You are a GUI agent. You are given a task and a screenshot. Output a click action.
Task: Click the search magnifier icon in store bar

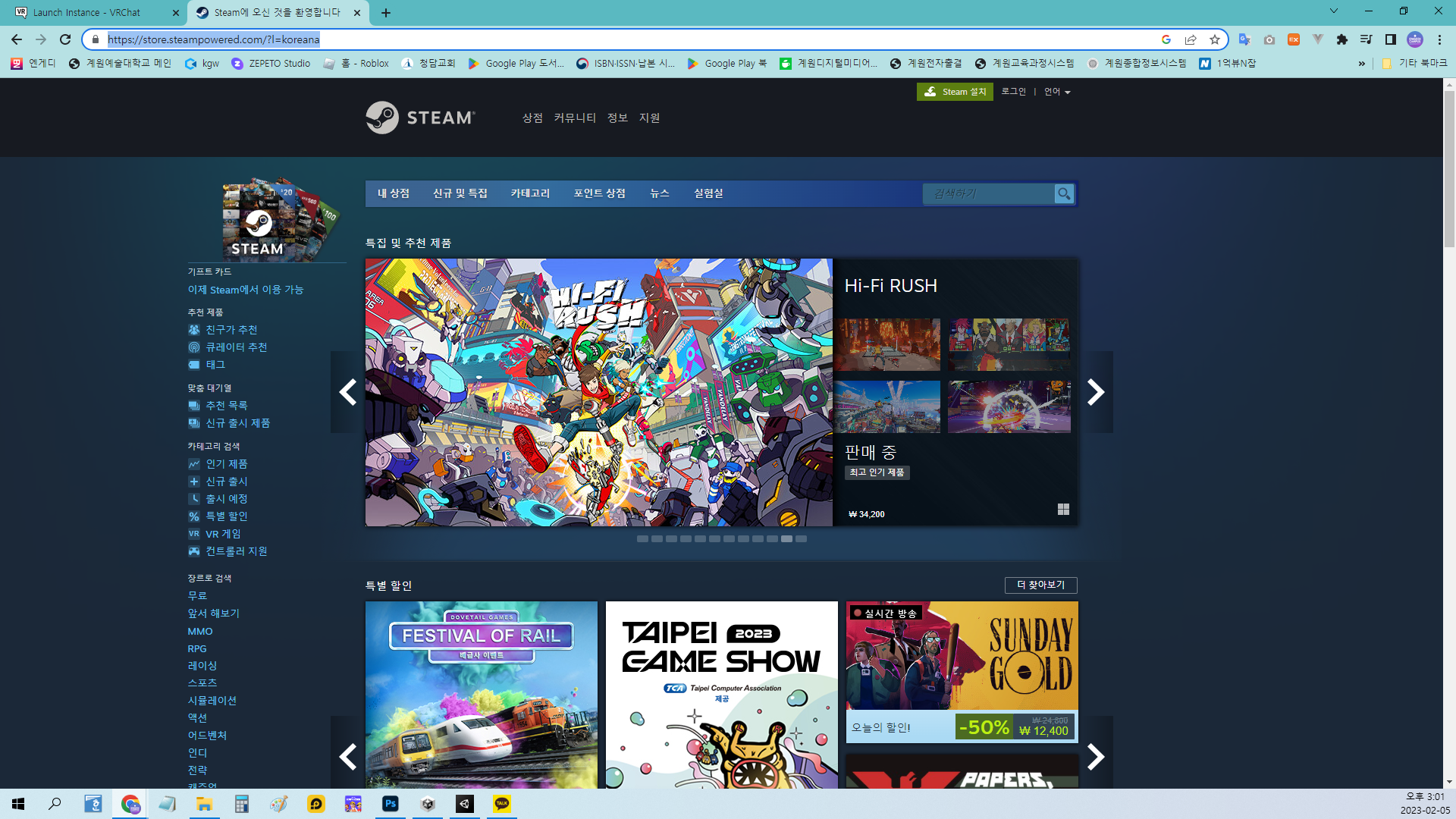(1064, 194)
